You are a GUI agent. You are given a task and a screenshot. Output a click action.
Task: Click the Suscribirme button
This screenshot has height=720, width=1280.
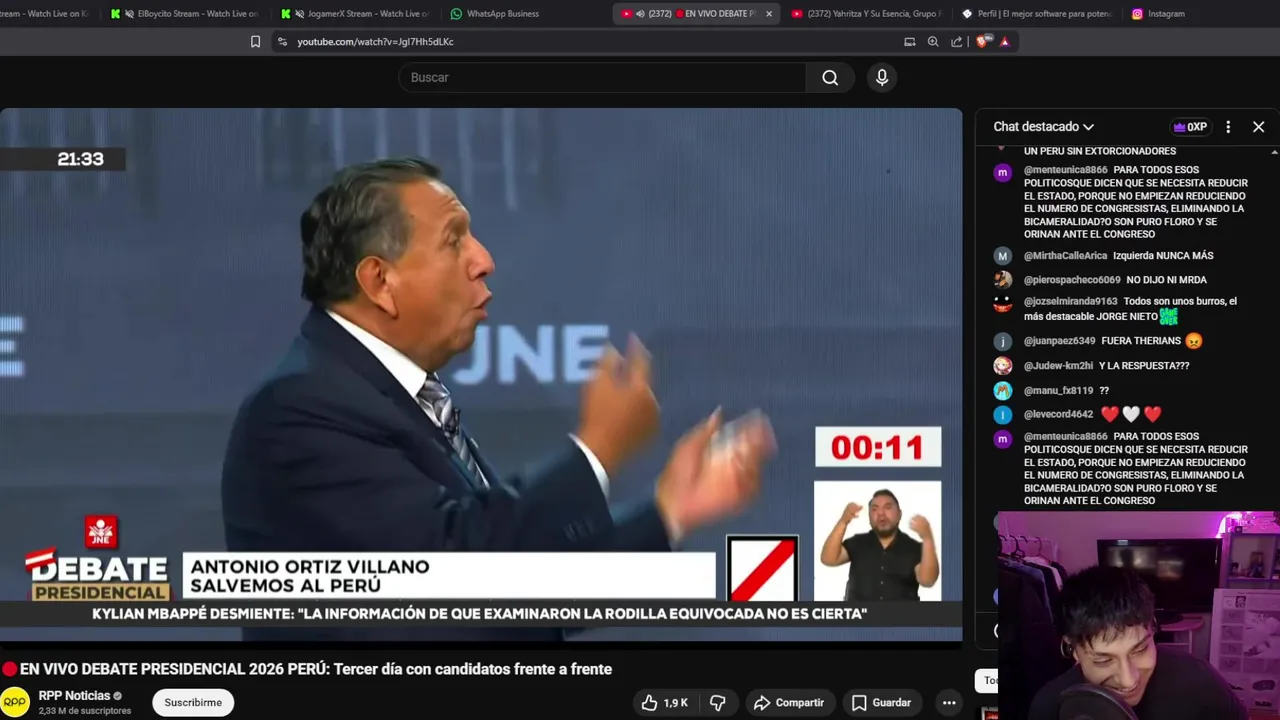[193, 703]
